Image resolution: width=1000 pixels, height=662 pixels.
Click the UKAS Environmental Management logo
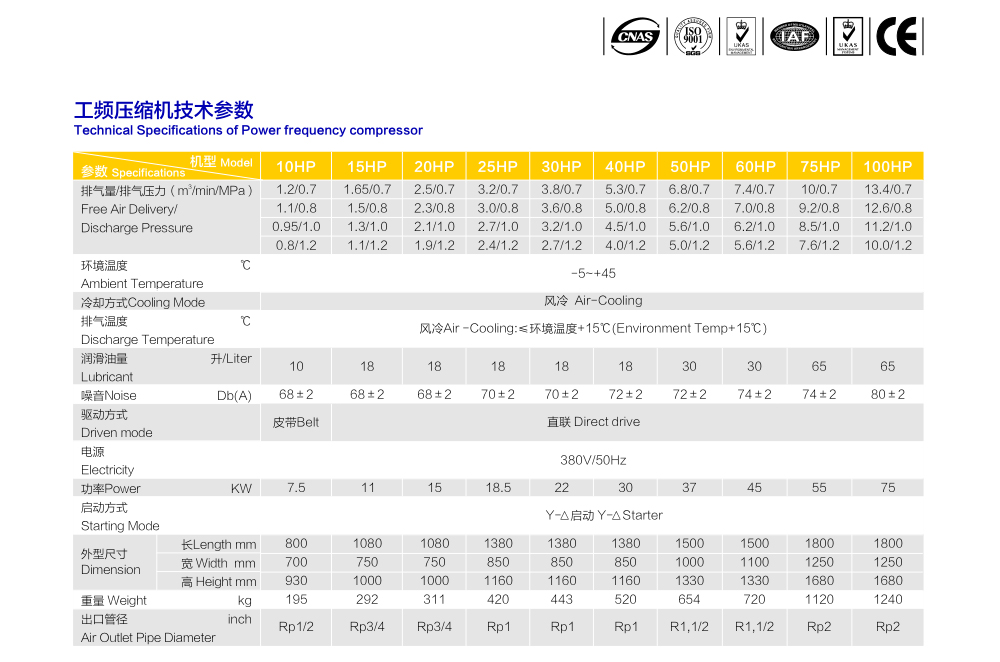tap(741, 36)
